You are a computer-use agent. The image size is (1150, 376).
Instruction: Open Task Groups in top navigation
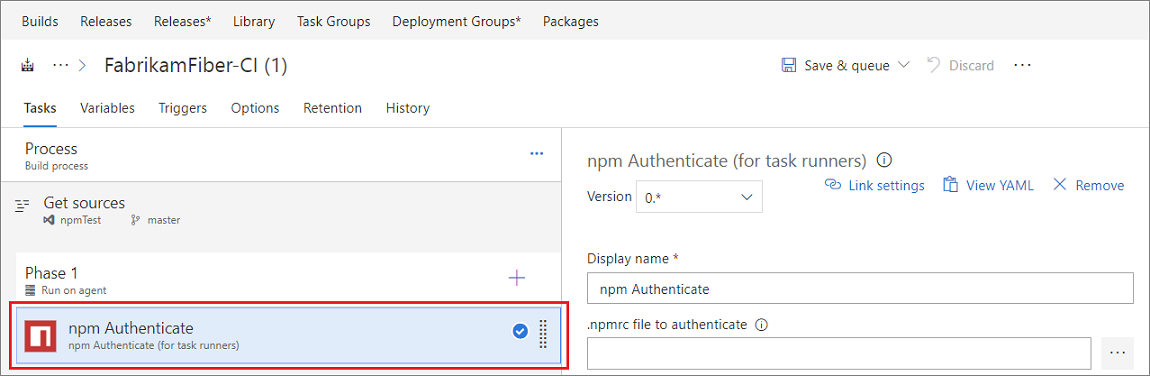(x=334, y=21)
